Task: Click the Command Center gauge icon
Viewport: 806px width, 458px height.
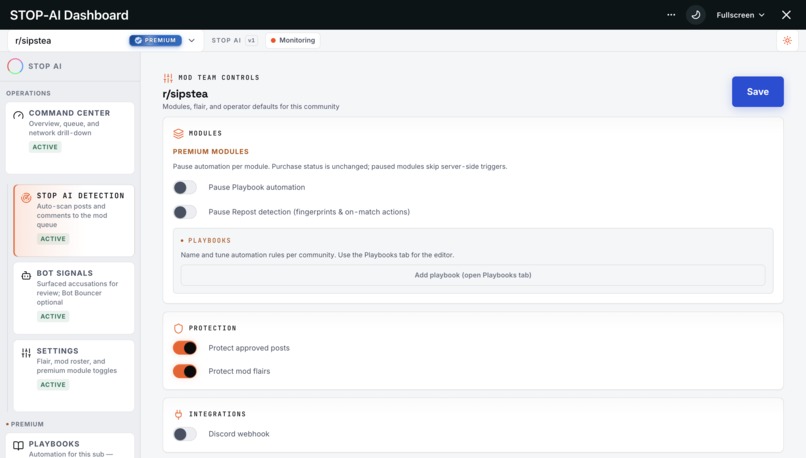Action: (x=18, y=115)
